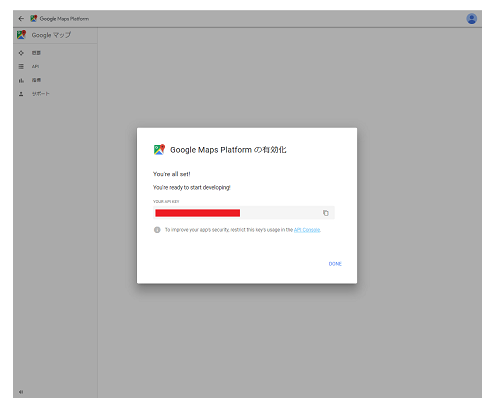The image size is (501, 407).
Task: Go back using the arrow in header
Action: [21, 19]
